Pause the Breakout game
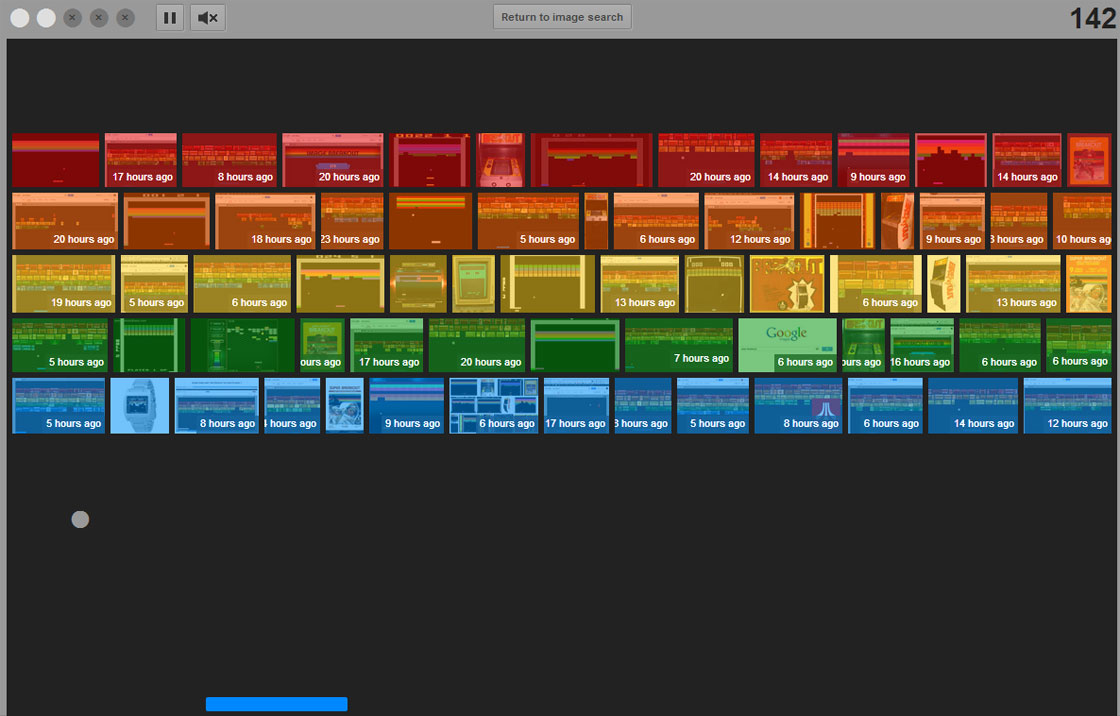The image size is (1120, 716). point(170,17)
